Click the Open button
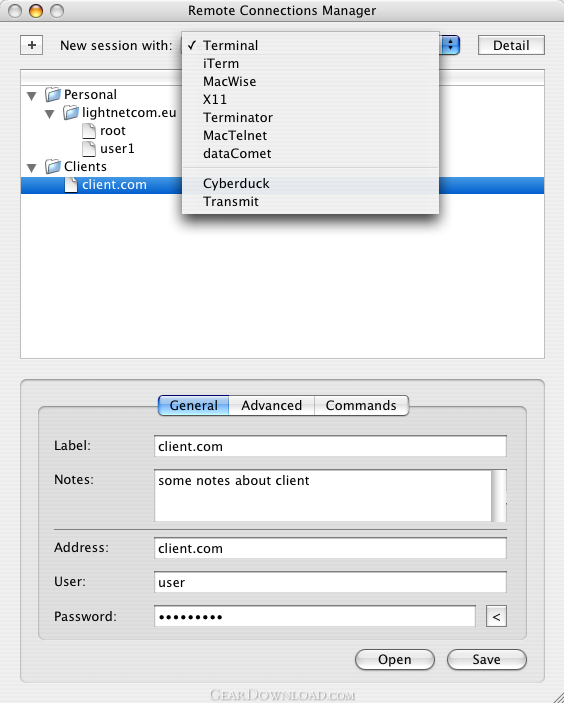 pos(395,660)
